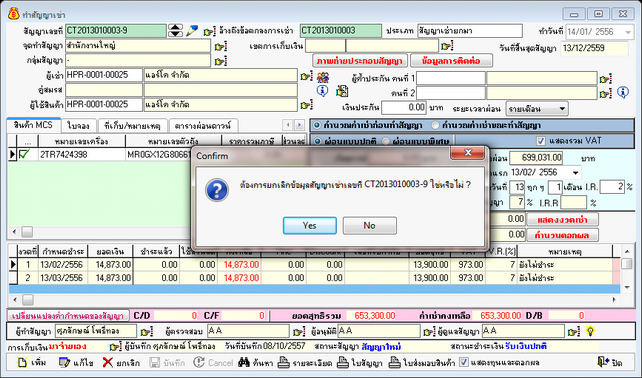Click the blue info icon under renter lookup

322,91
